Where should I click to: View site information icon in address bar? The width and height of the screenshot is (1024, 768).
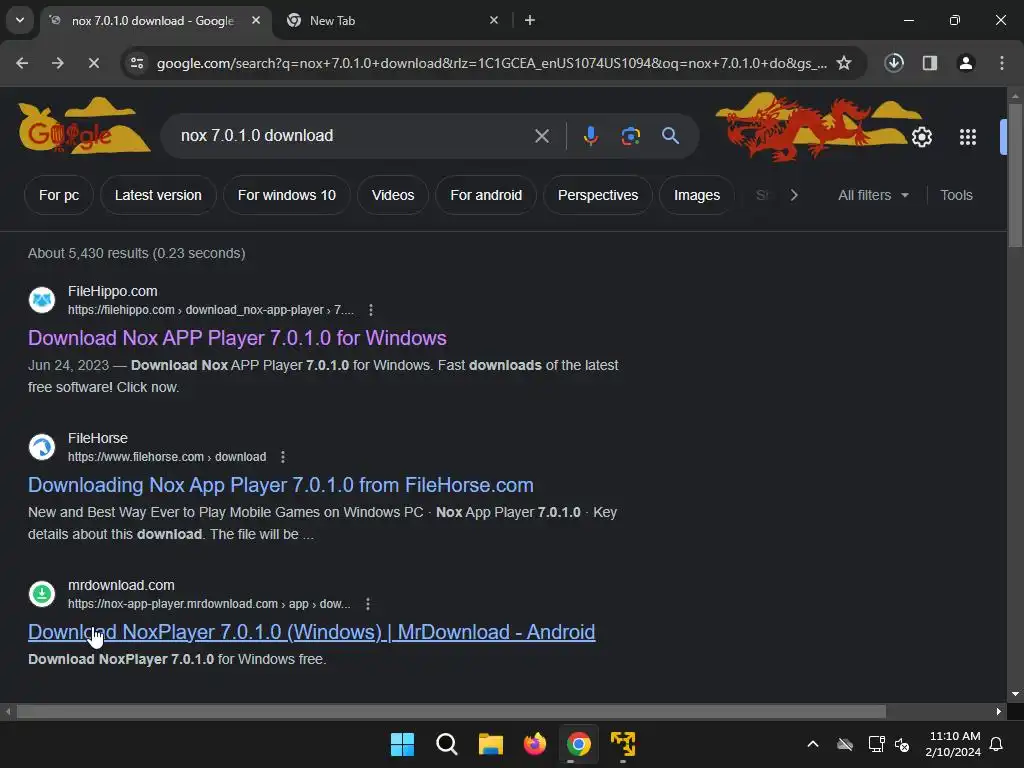click(x=137, y=63)
